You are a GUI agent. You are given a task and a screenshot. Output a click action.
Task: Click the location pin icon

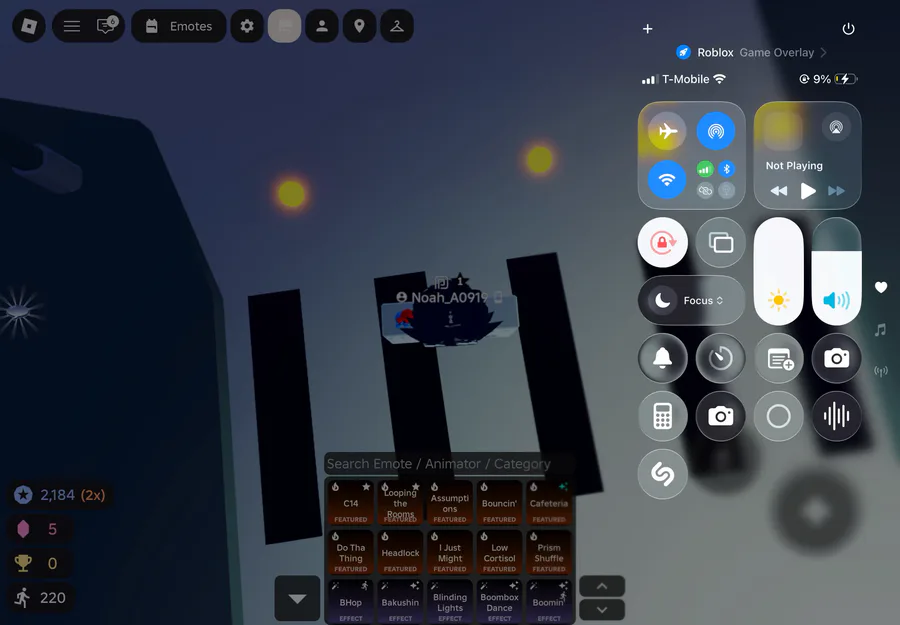[359, 26]
